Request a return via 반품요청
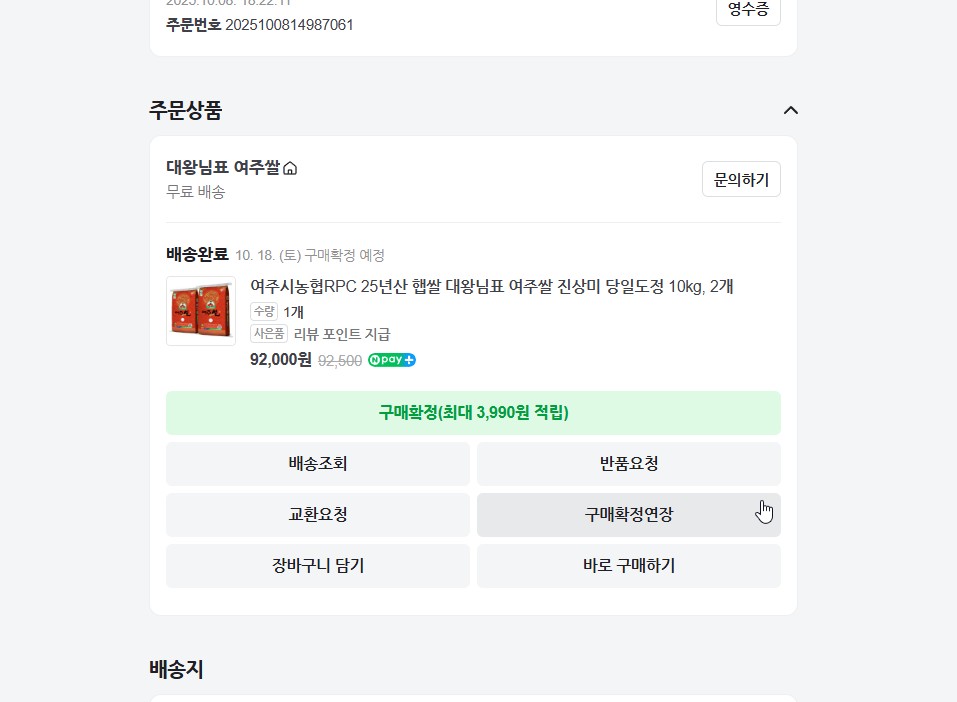The height and width of the screenshot is (702, 957). (x=628, y=464)
